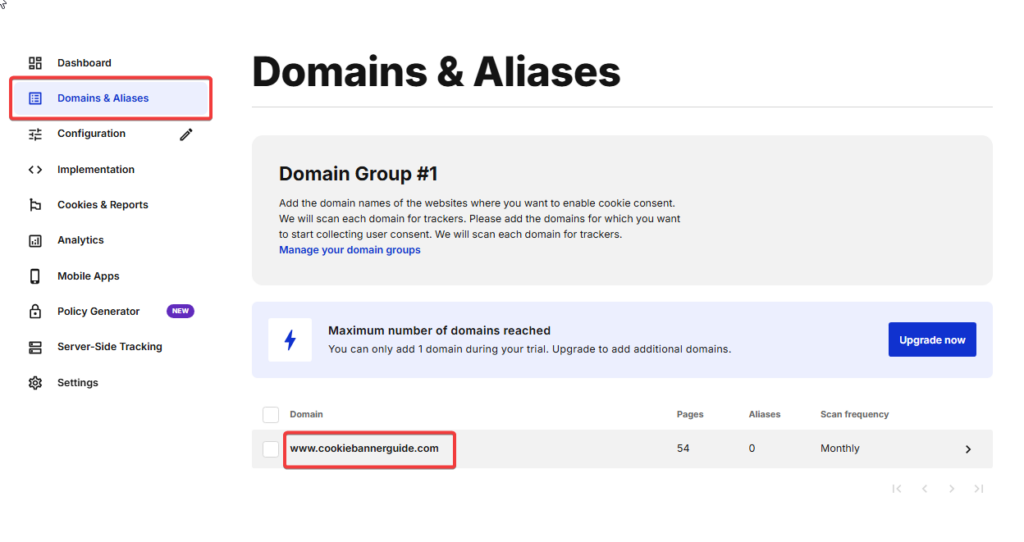Follow Manage your domain groups link
The width and height of the screenshot is (1024, 542).
click(x=349, y=250)
